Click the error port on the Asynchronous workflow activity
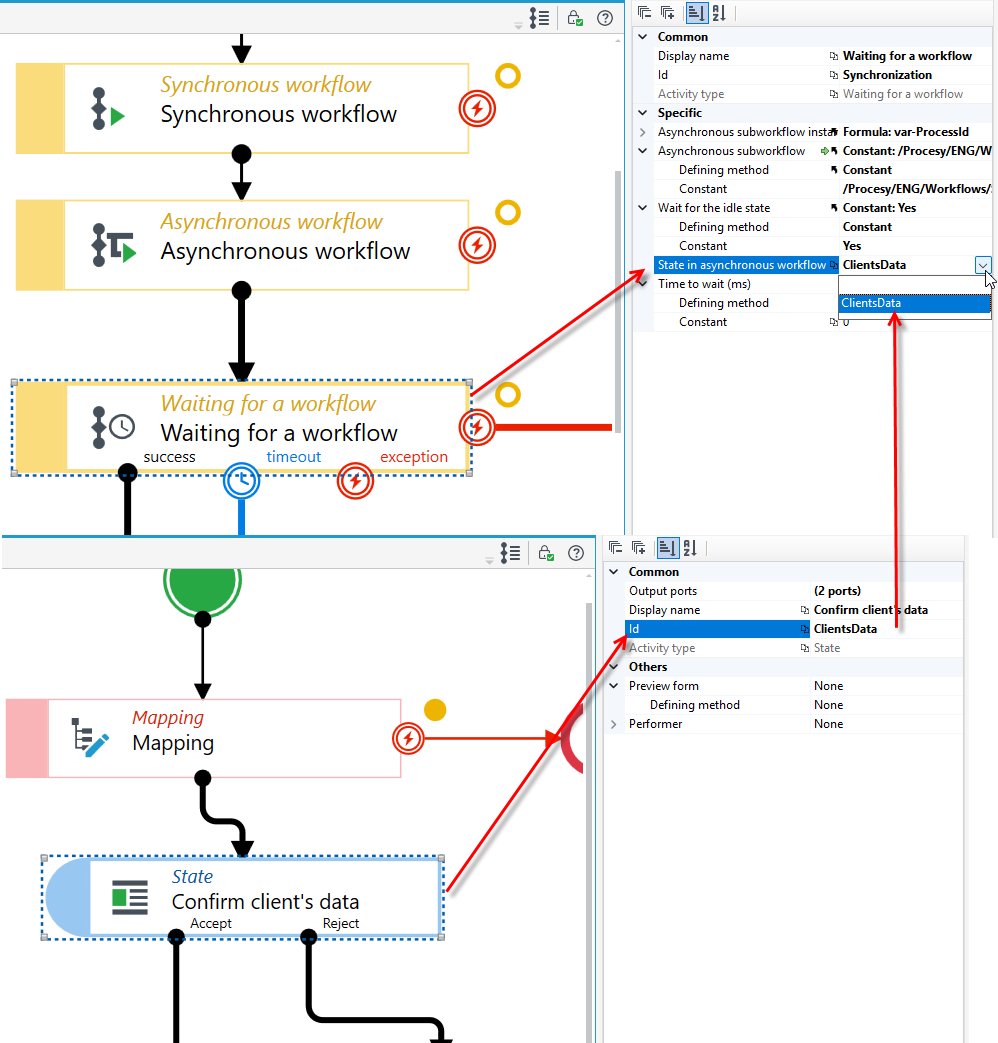 pyautogui.click(x=477, y=245)
